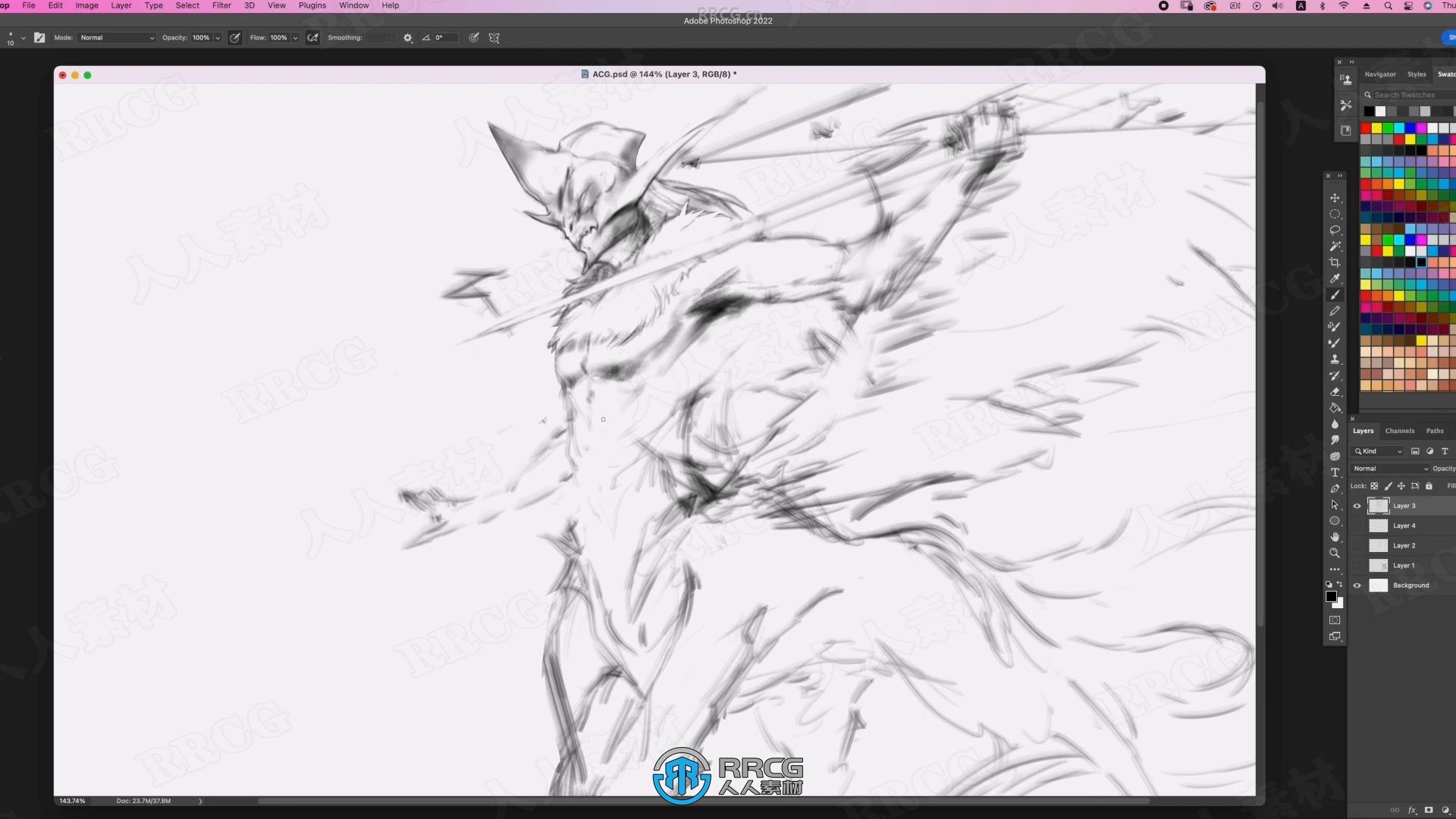Select the Clone Stamp tool

1335,359
